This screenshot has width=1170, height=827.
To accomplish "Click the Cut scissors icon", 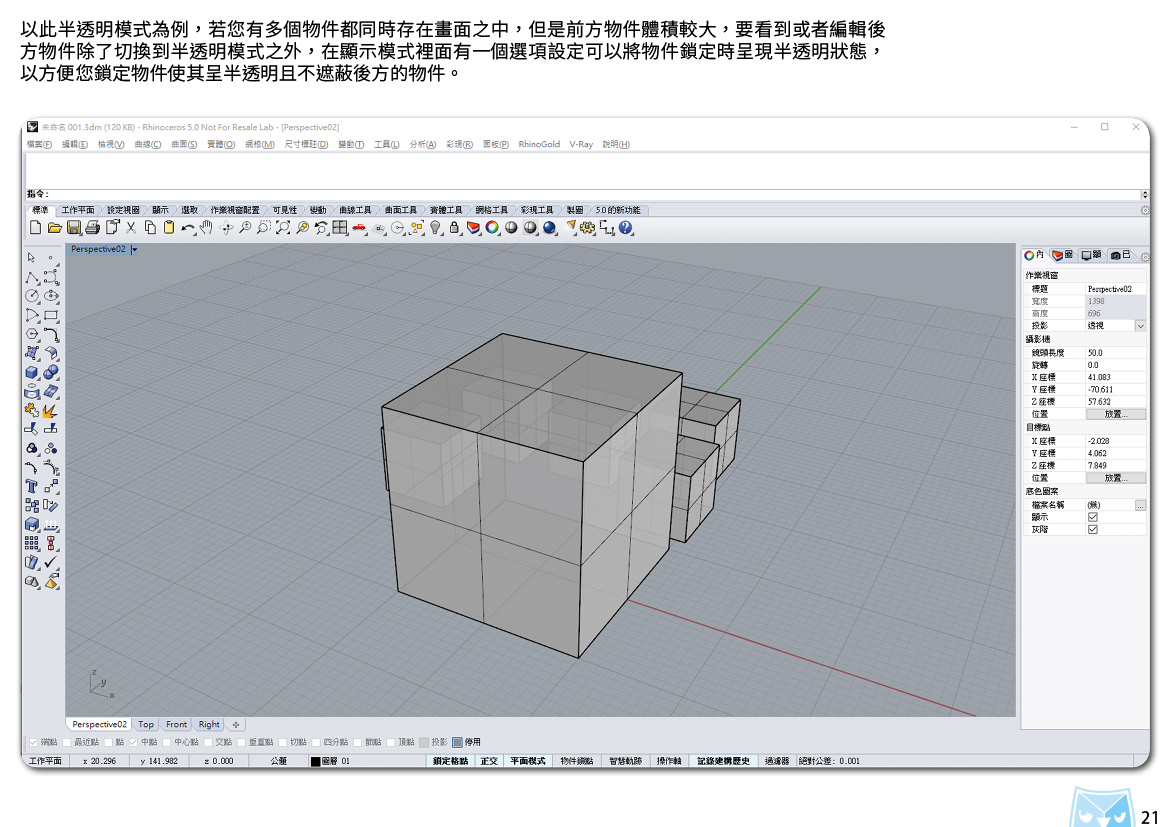I will pyautogui.click(x=131, y=228).
